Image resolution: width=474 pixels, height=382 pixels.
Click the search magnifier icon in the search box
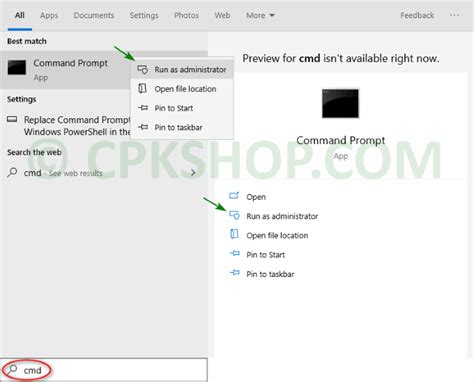pyautogui.click(x=13, y=369)
